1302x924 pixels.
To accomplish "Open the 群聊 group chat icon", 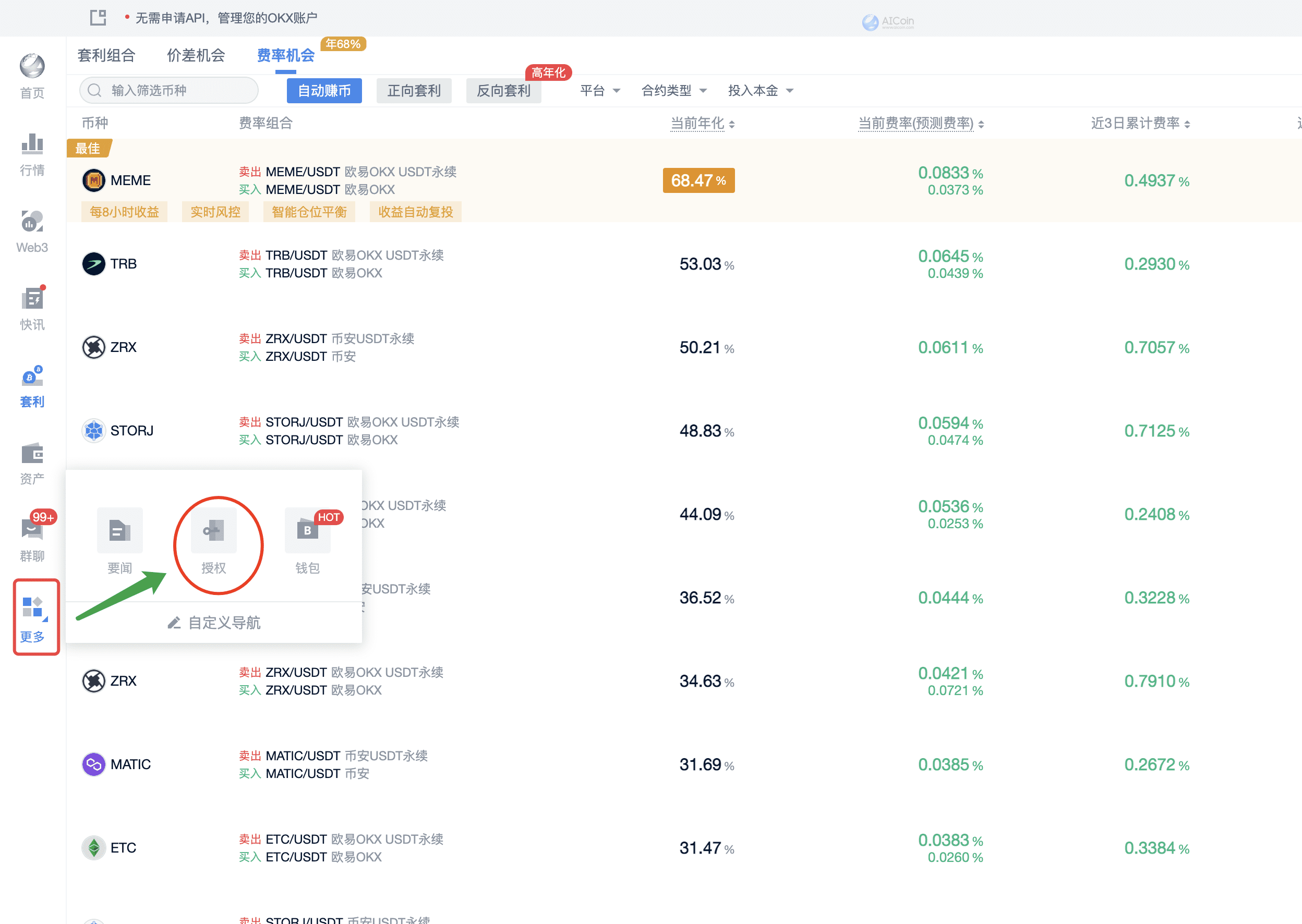I will tap(32, 529).
